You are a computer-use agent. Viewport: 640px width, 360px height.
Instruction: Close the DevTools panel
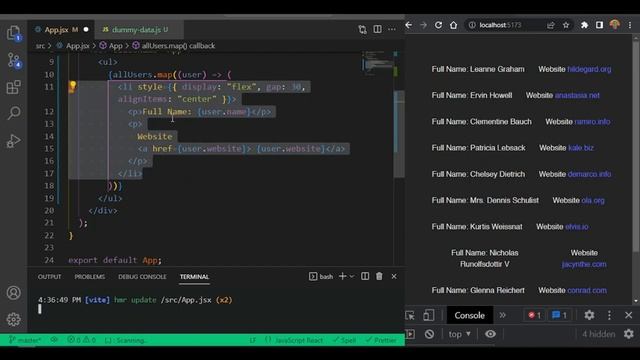[x=629, y=315]
